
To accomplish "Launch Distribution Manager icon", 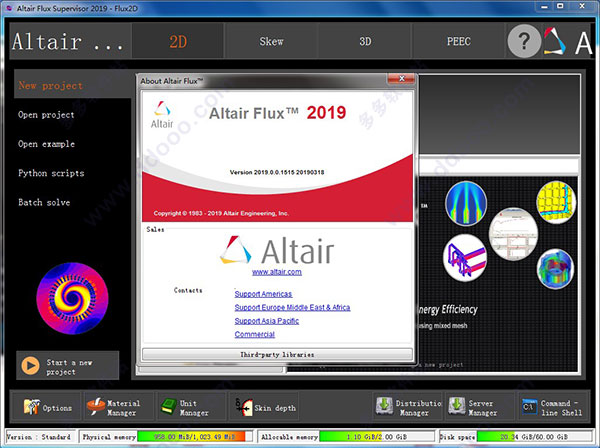I will [x=384, y=406].
